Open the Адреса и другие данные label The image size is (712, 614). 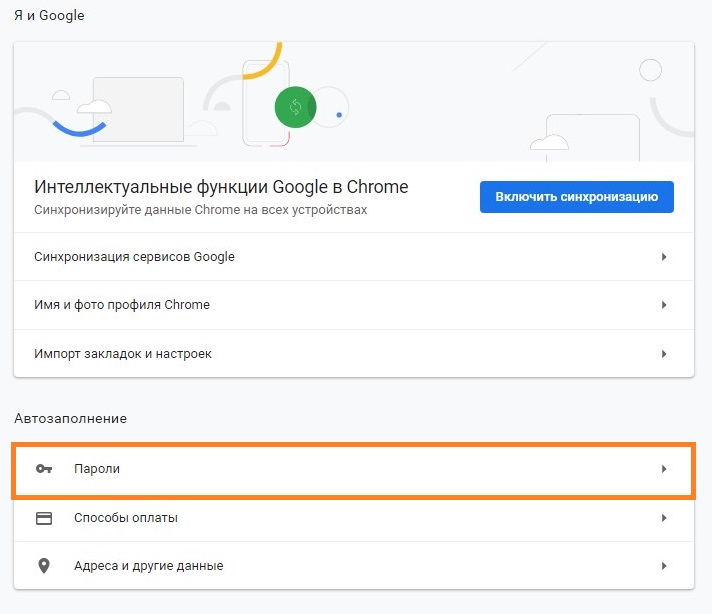(148, 566)
